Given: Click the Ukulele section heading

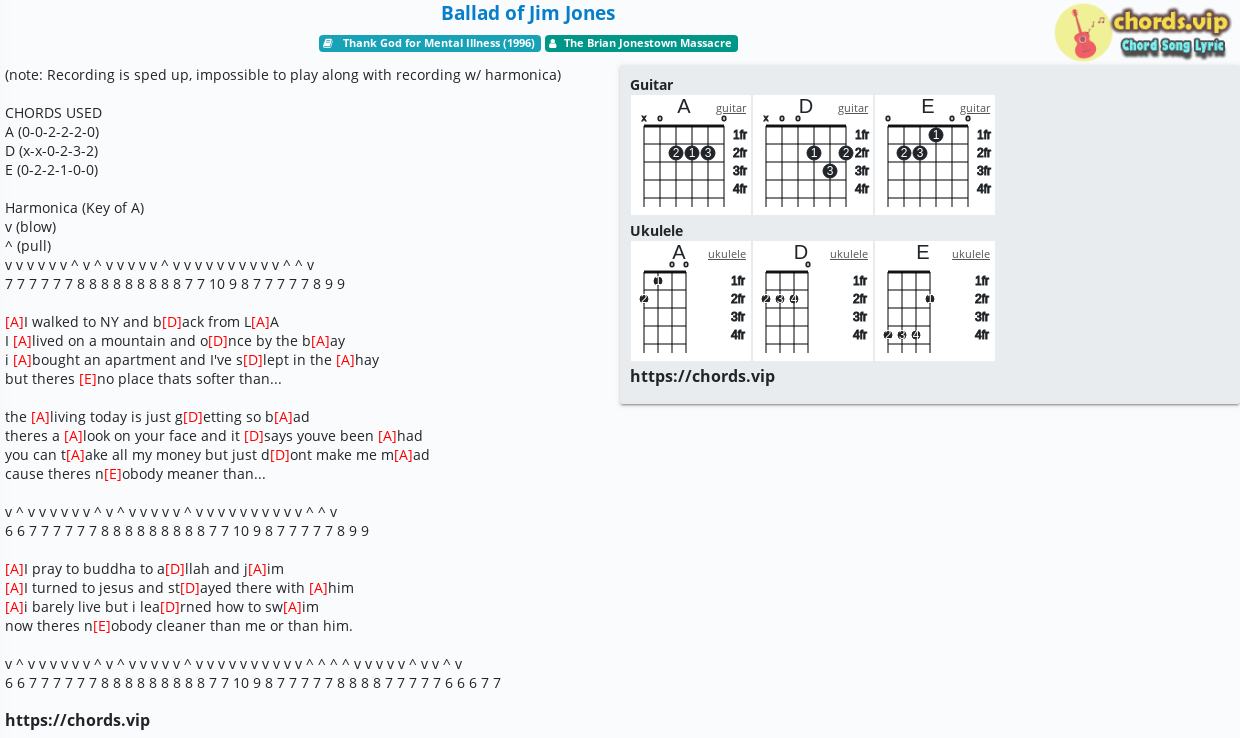Looking at the screenshot, I should tap(656, 231).
